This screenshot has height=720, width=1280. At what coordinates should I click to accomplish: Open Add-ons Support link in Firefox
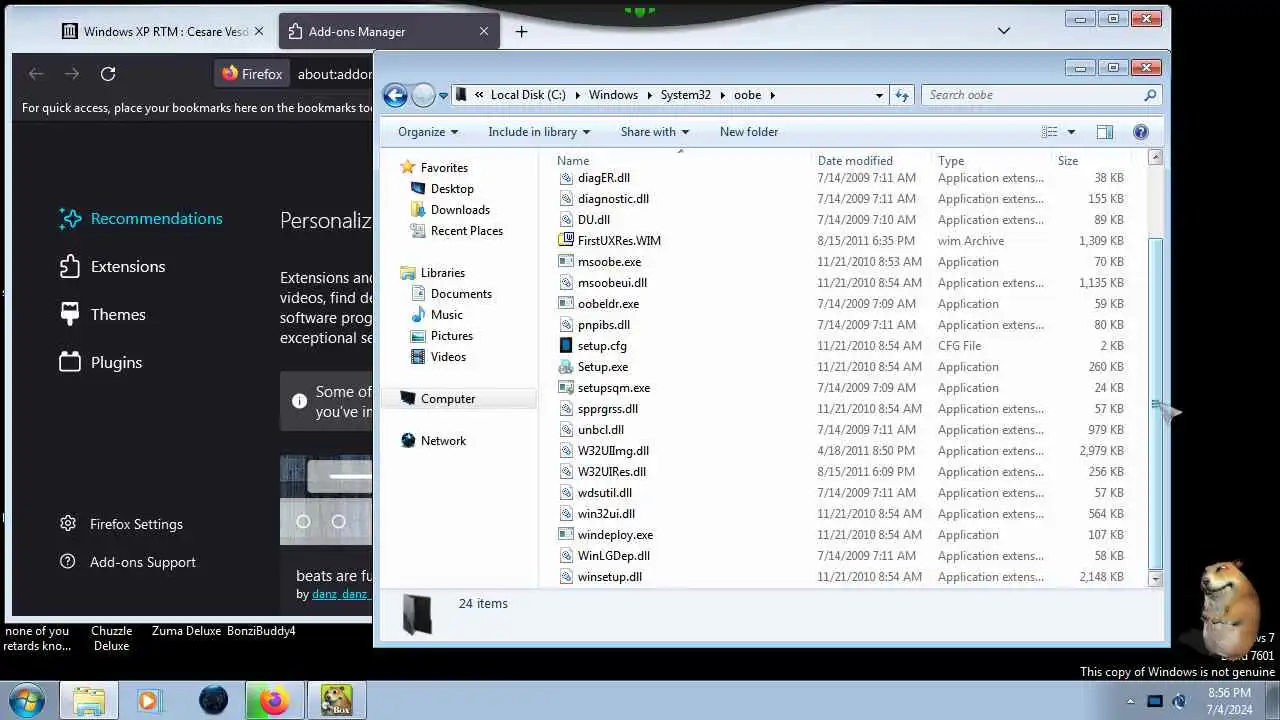[x=127, y=562]
